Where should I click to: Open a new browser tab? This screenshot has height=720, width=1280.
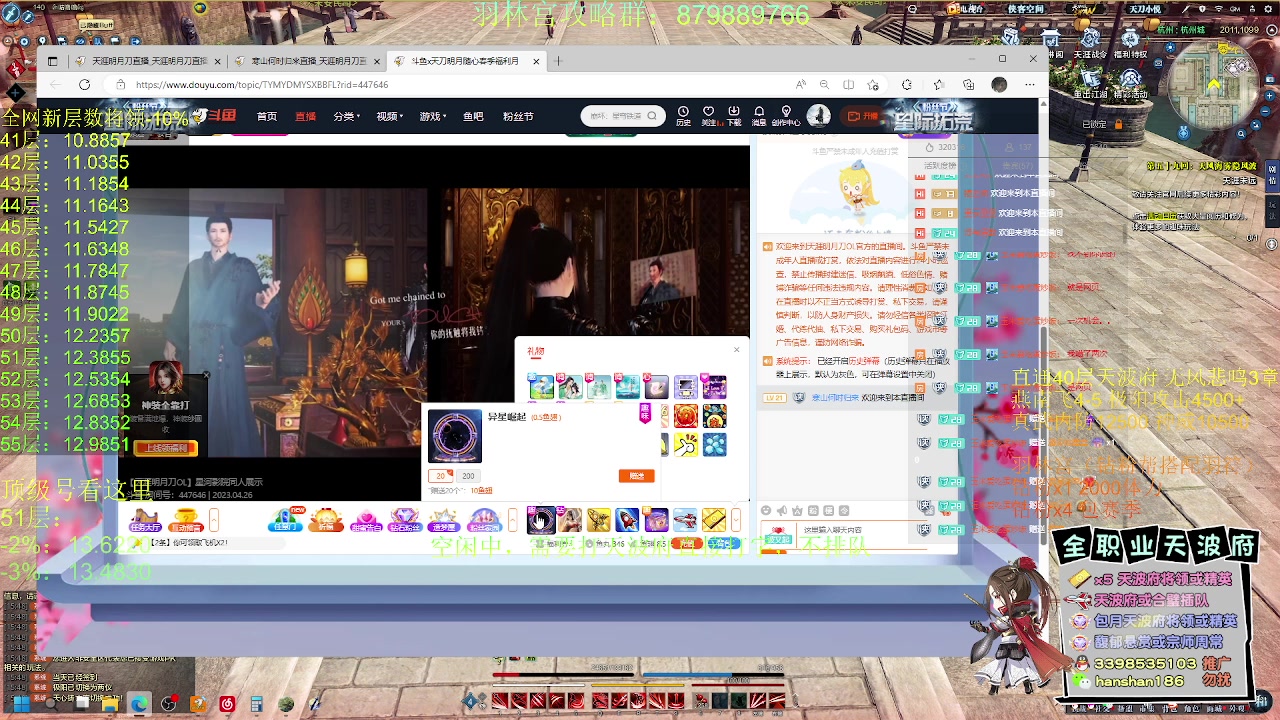[x=558, y=61]
